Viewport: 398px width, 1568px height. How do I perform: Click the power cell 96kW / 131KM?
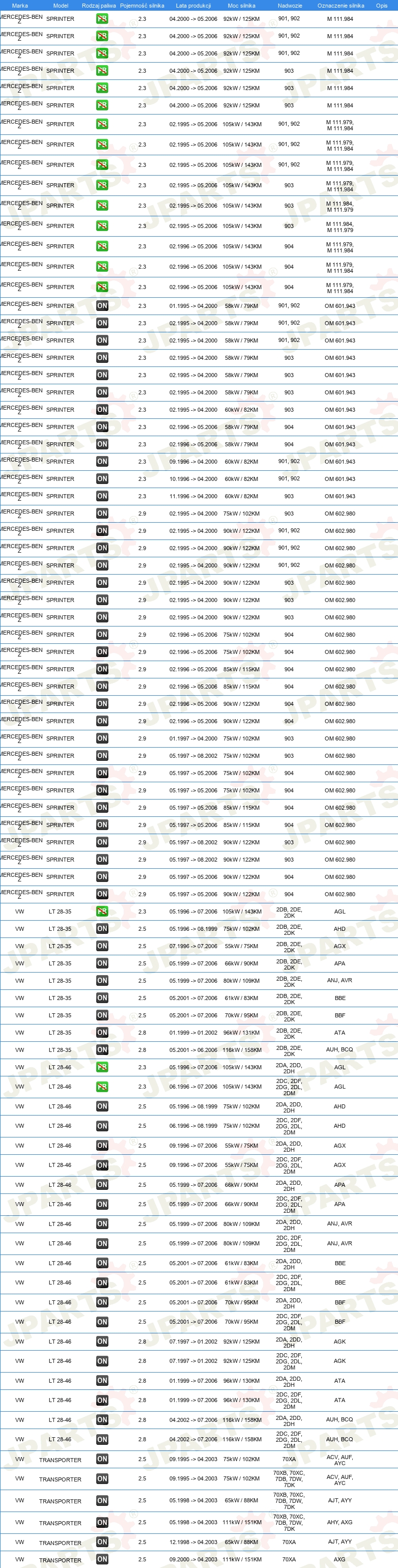[x=242, y=1033]
